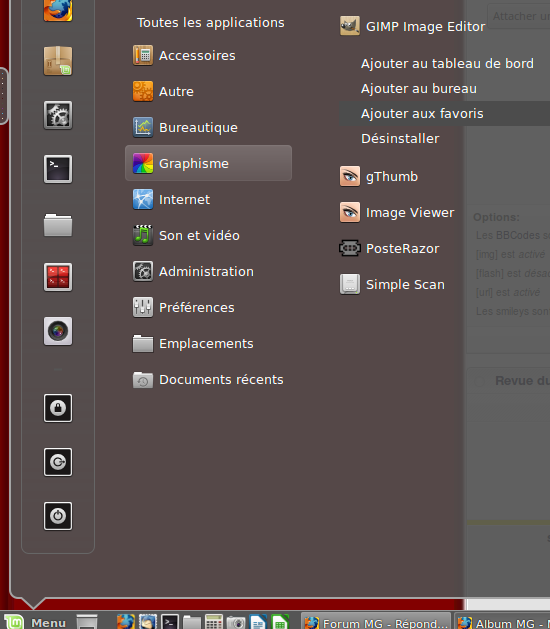Click the camera screenshot launcher in panel
This screenshot has height=629, width=550.
tap(236, 622)
